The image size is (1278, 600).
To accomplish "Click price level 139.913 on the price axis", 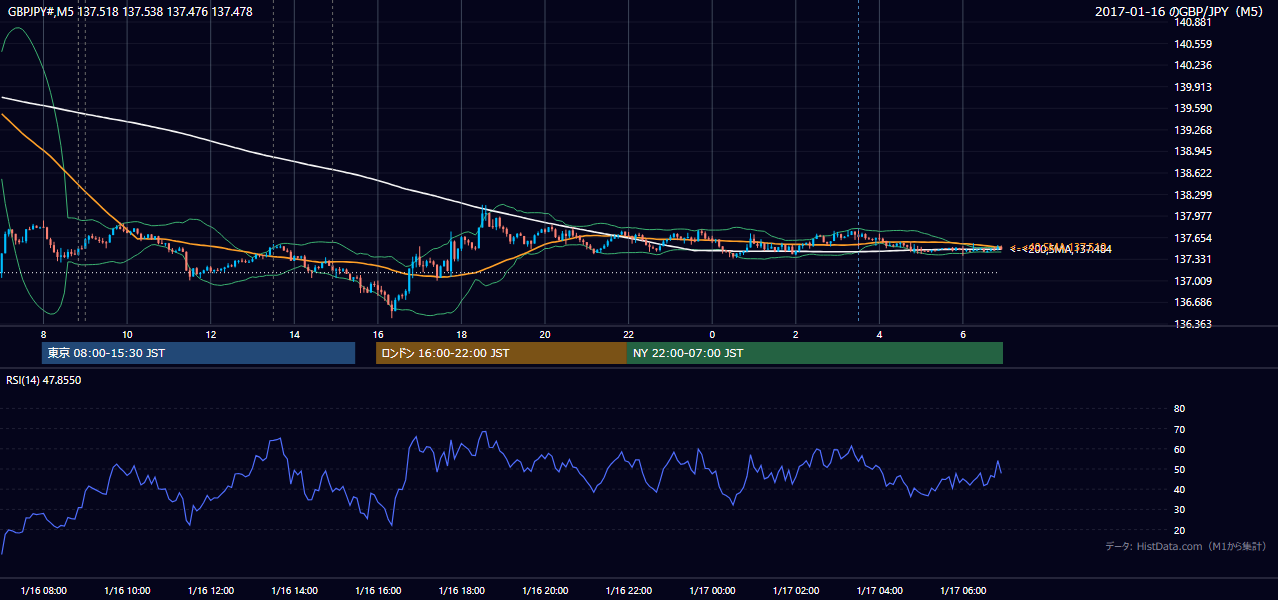I will pyautogui.click(x=1193, y=87).
